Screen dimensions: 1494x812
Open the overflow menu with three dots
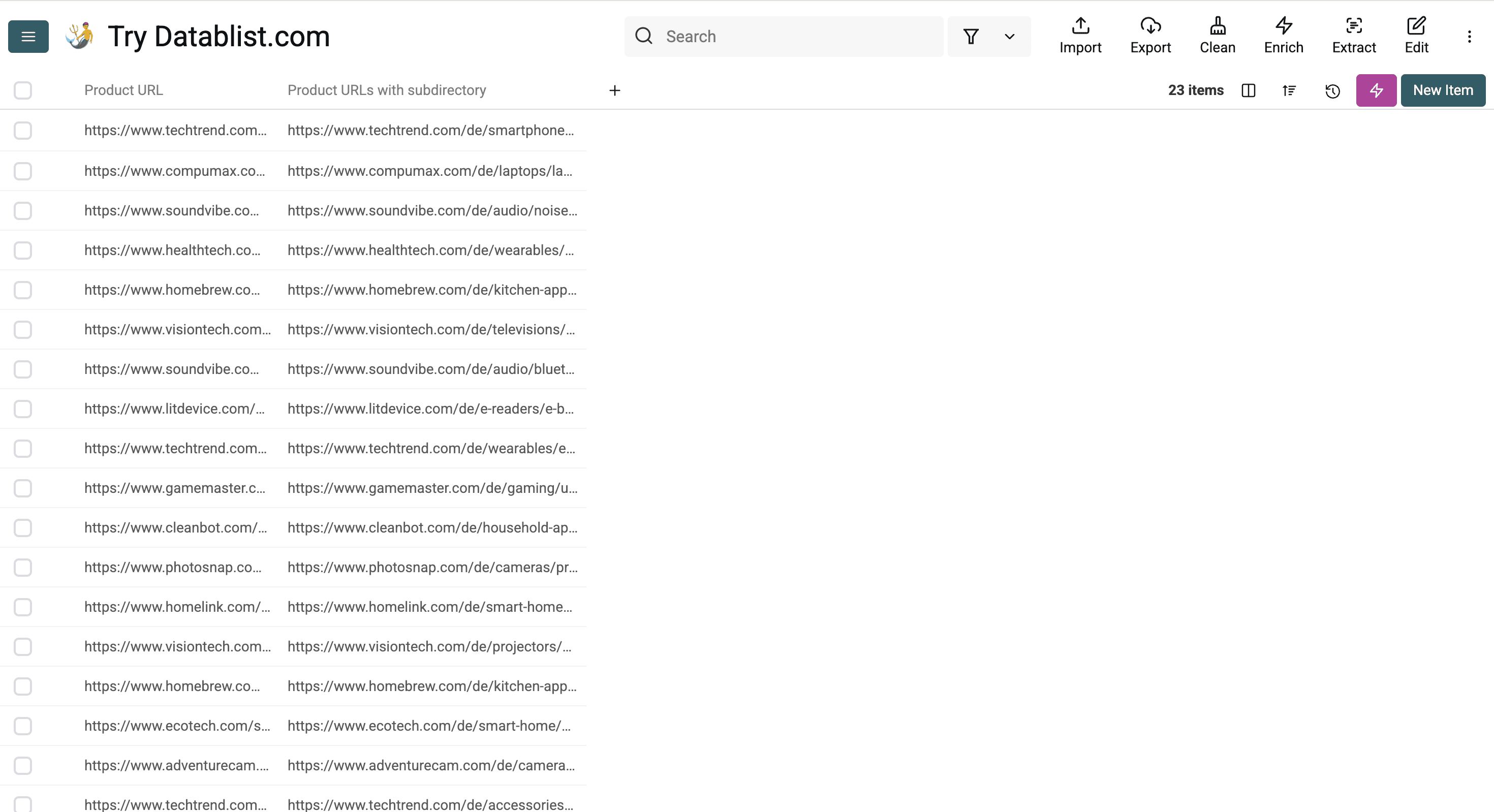click(1469, 36)
